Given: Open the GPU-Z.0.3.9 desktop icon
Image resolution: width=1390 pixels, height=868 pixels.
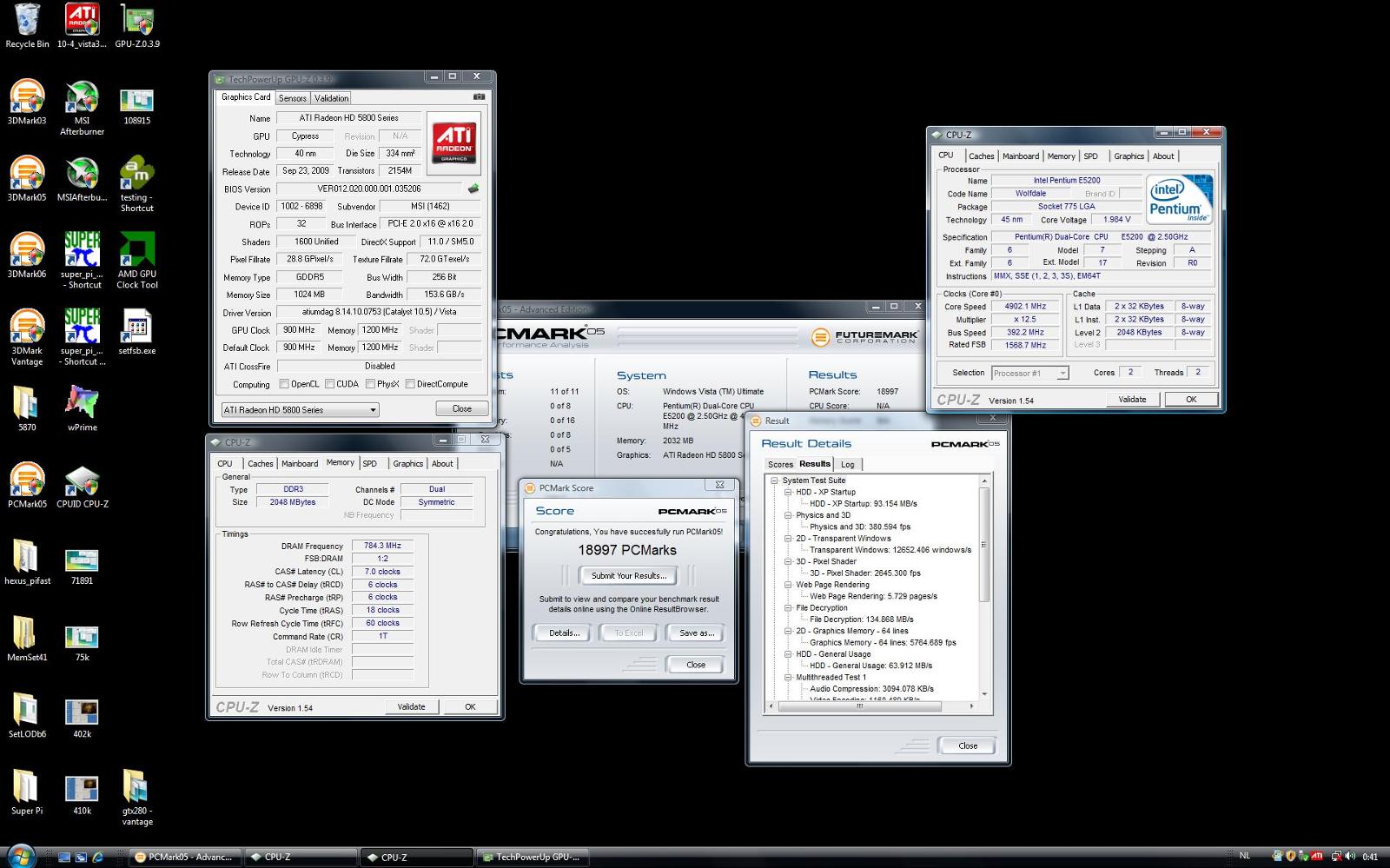Looking at the screenshot, I should pos(137,26).
